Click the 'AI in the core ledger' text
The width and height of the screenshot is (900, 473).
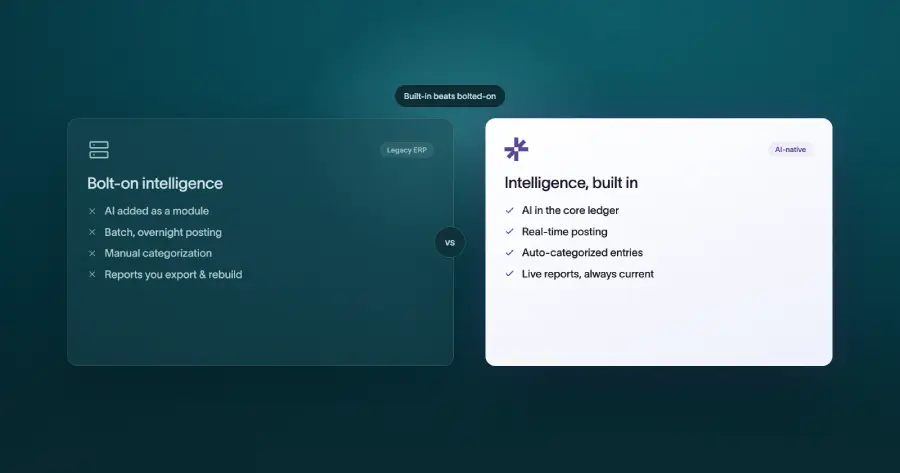[570, 211]
